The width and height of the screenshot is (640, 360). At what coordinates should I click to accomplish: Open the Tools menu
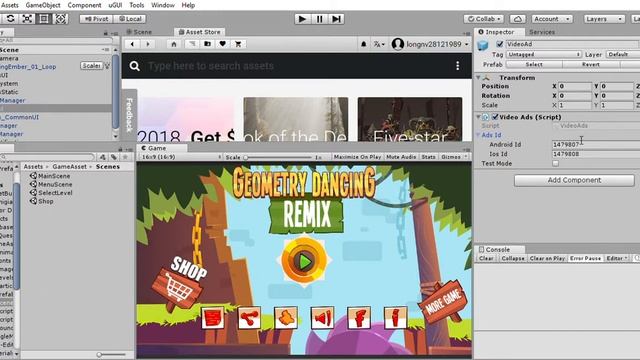[137, 5]
